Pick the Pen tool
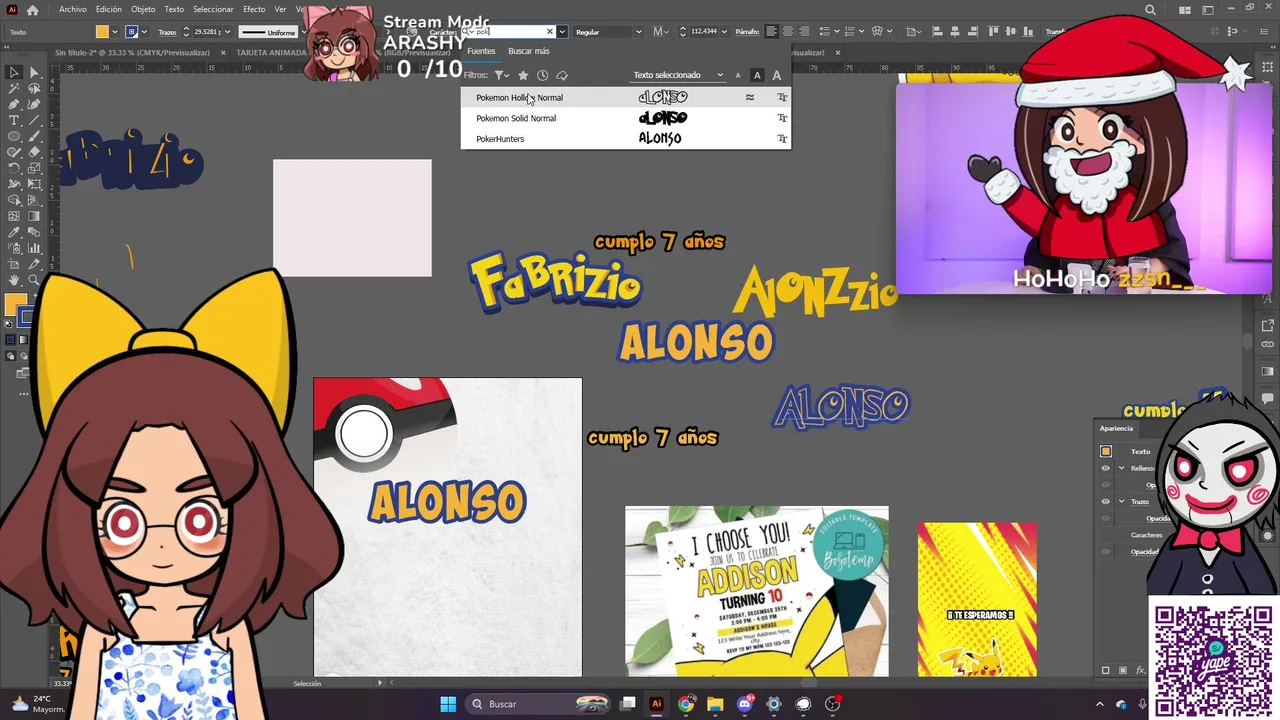This screenshot has width=1280, height=720. tap(14, 104)
